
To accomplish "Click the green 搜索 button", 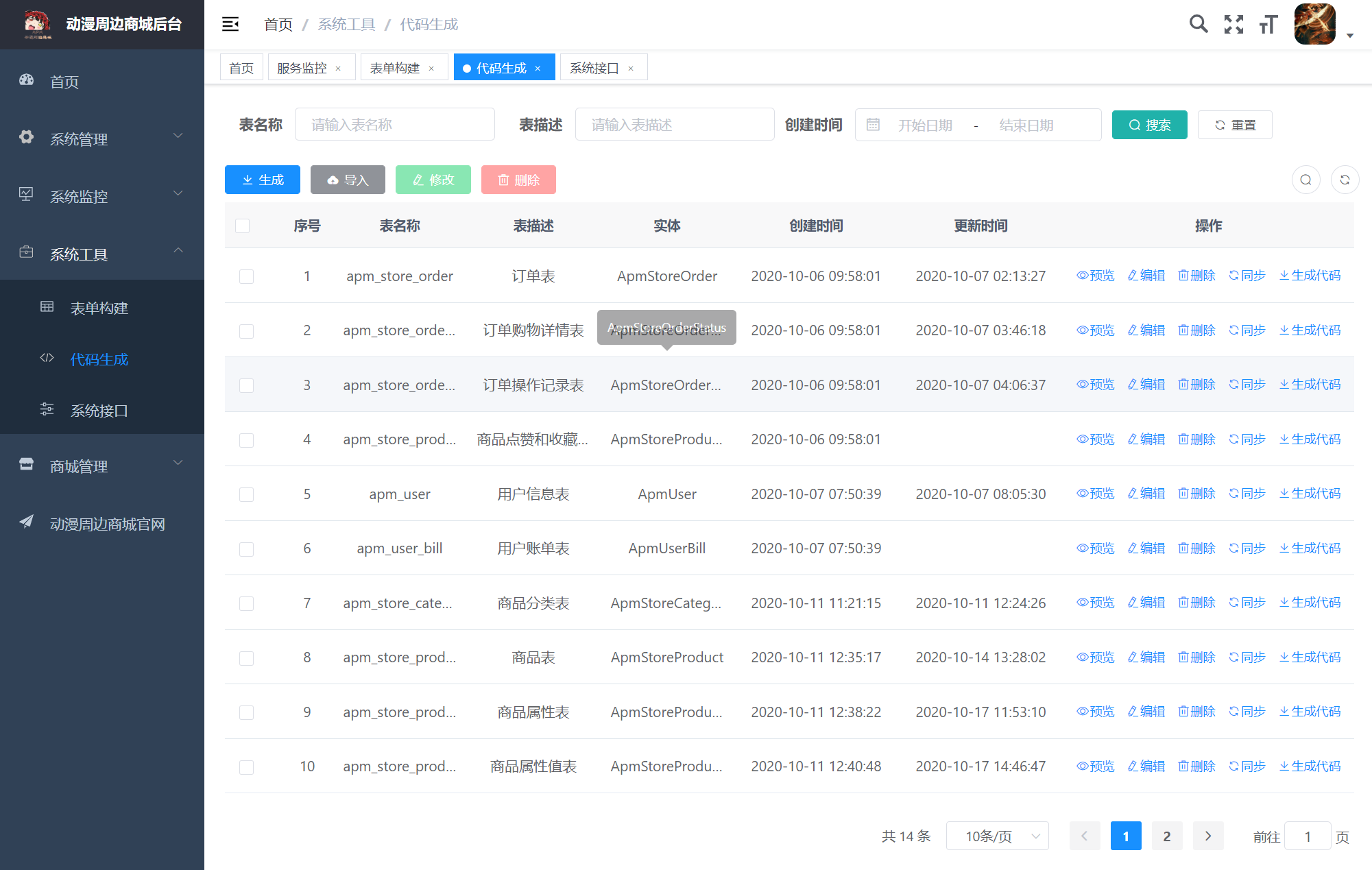I will (1149, 125).
